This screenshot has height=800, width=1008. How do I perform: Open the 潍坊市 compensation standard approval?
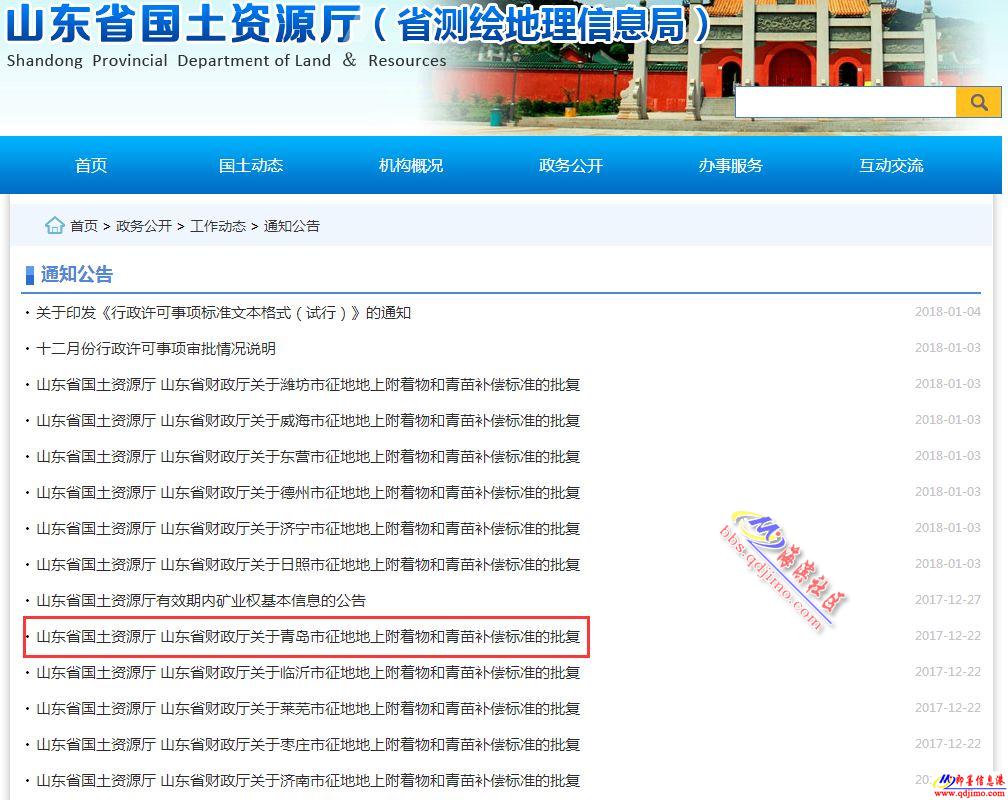tap(308, 385)
